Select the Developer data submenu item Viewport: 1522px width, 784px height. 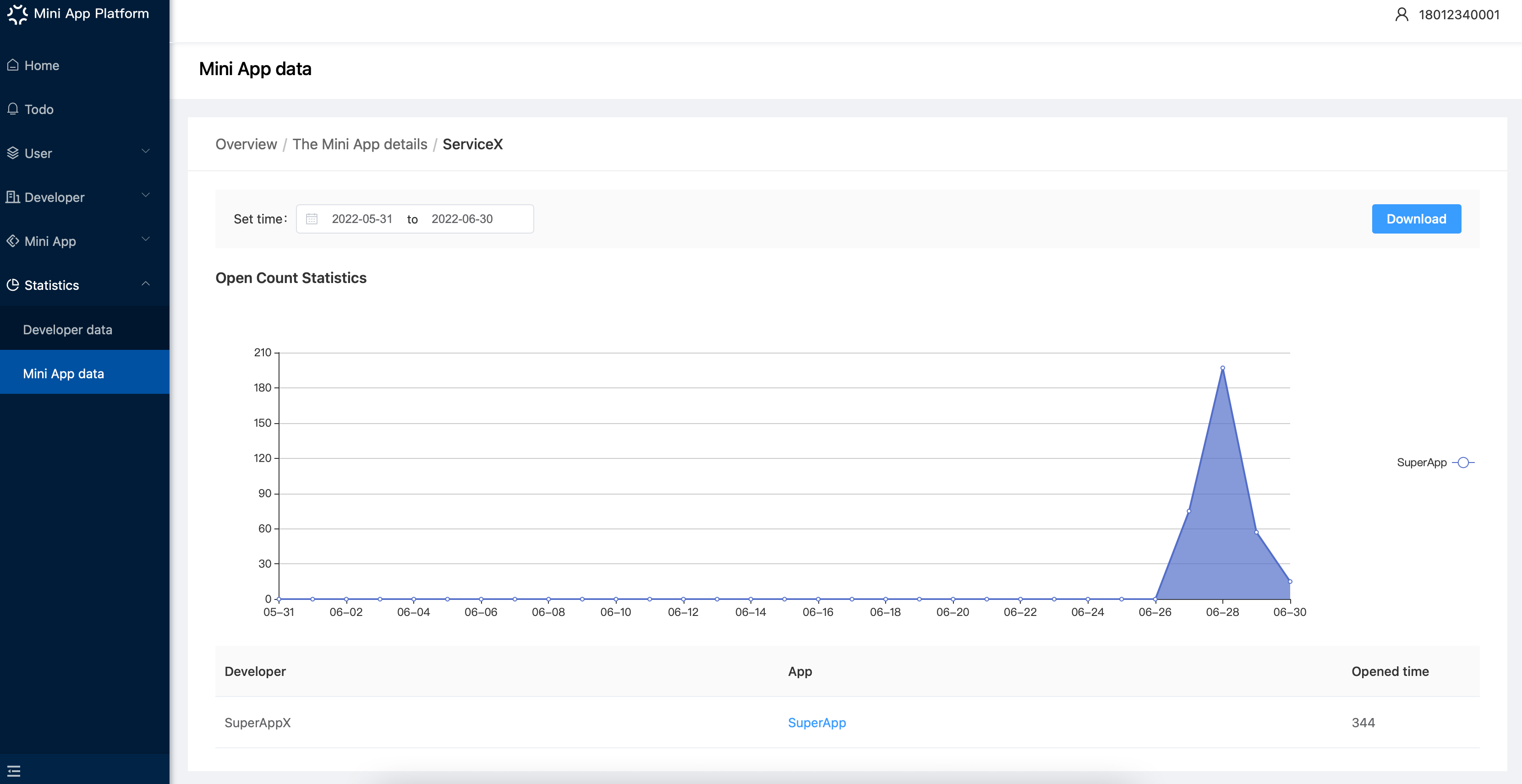(84, 329)
